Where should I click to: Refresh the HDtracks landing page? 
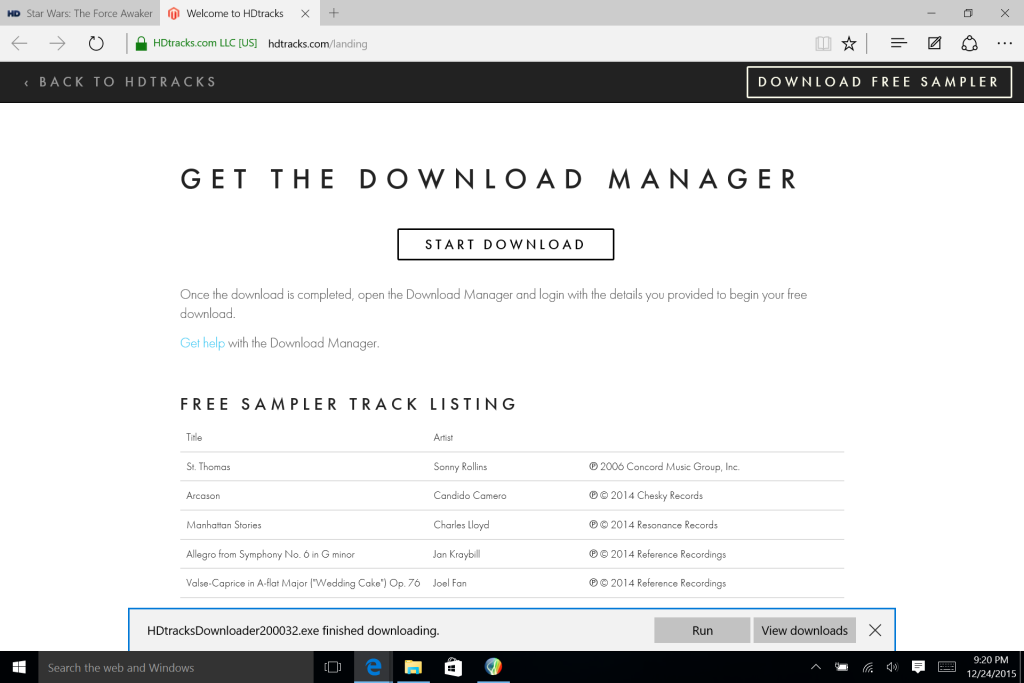[x=96, y=44]
